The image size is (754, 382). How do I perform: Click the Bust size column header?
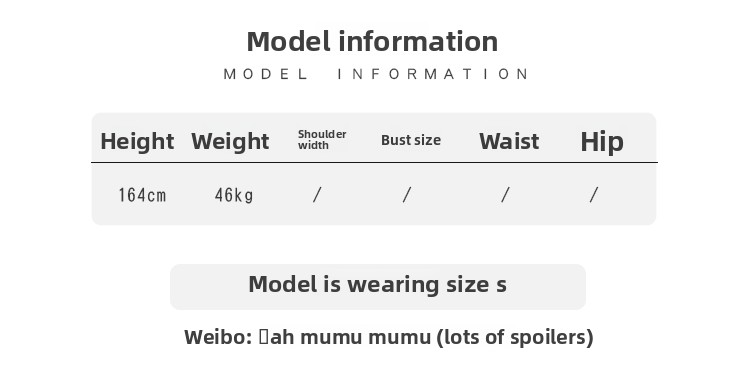[x=411, y=140]
